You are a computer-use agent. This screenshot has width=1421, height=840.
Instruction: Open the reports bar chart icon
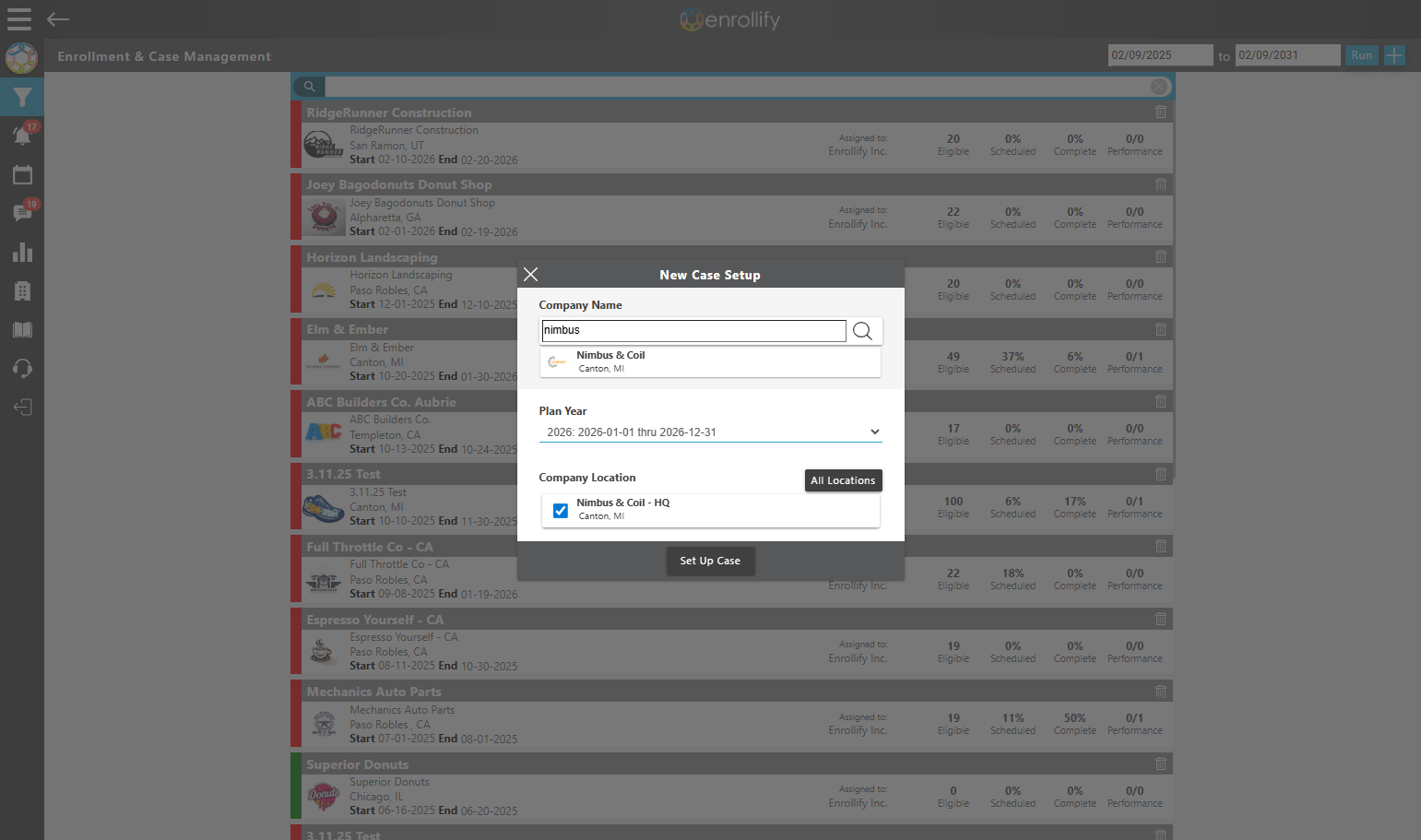pos(22,252)
